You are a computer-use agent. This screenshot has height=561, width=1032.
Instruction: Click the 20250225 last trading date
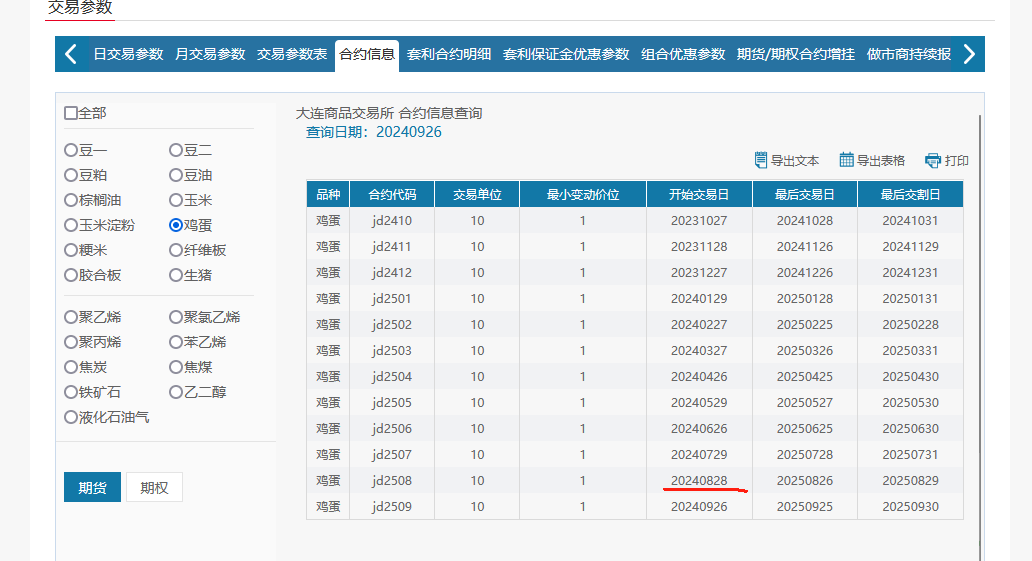tap(804, 325)
